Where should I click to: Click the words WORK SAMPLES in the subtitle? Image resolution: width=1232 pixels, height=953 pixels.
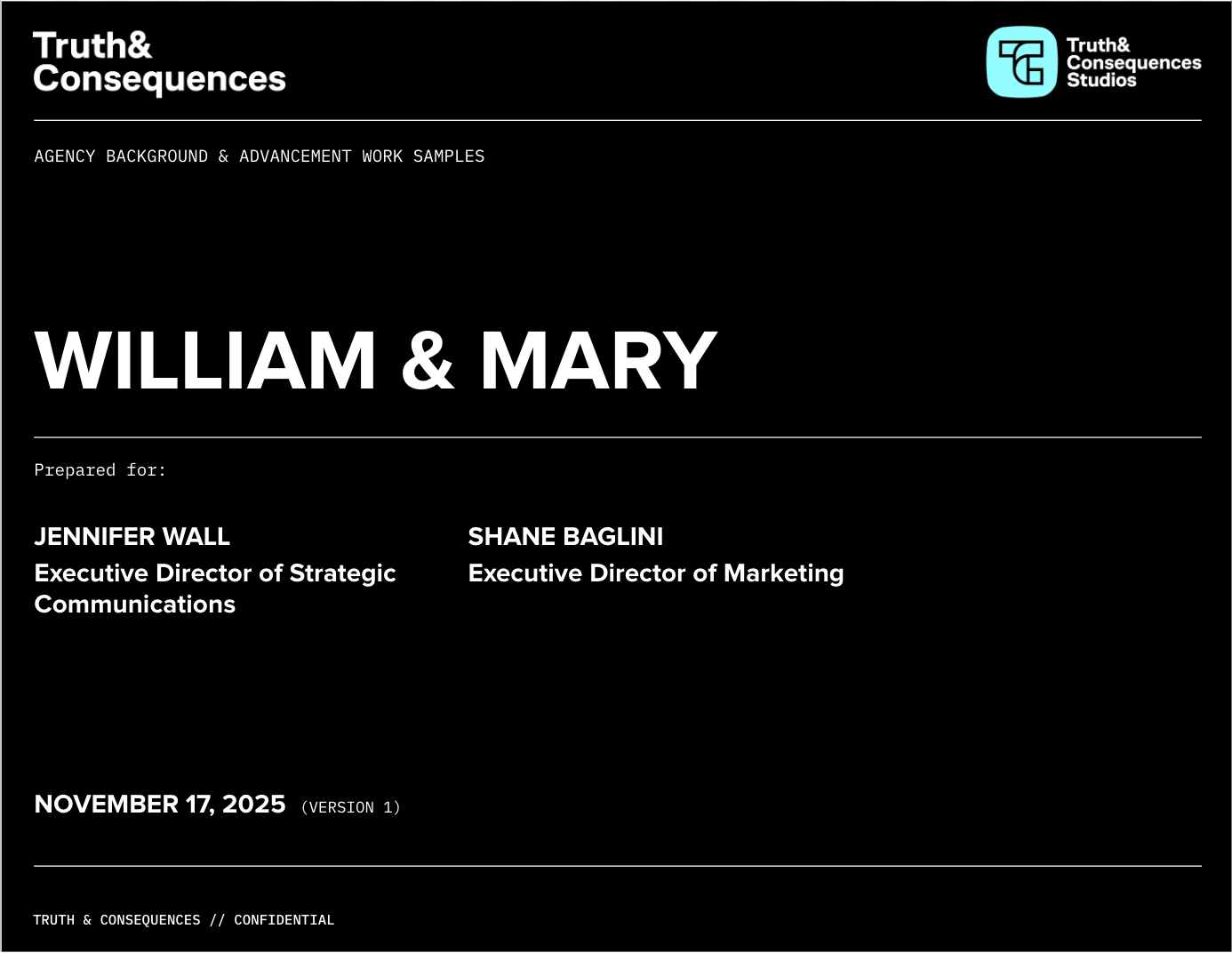pos(423,156)
